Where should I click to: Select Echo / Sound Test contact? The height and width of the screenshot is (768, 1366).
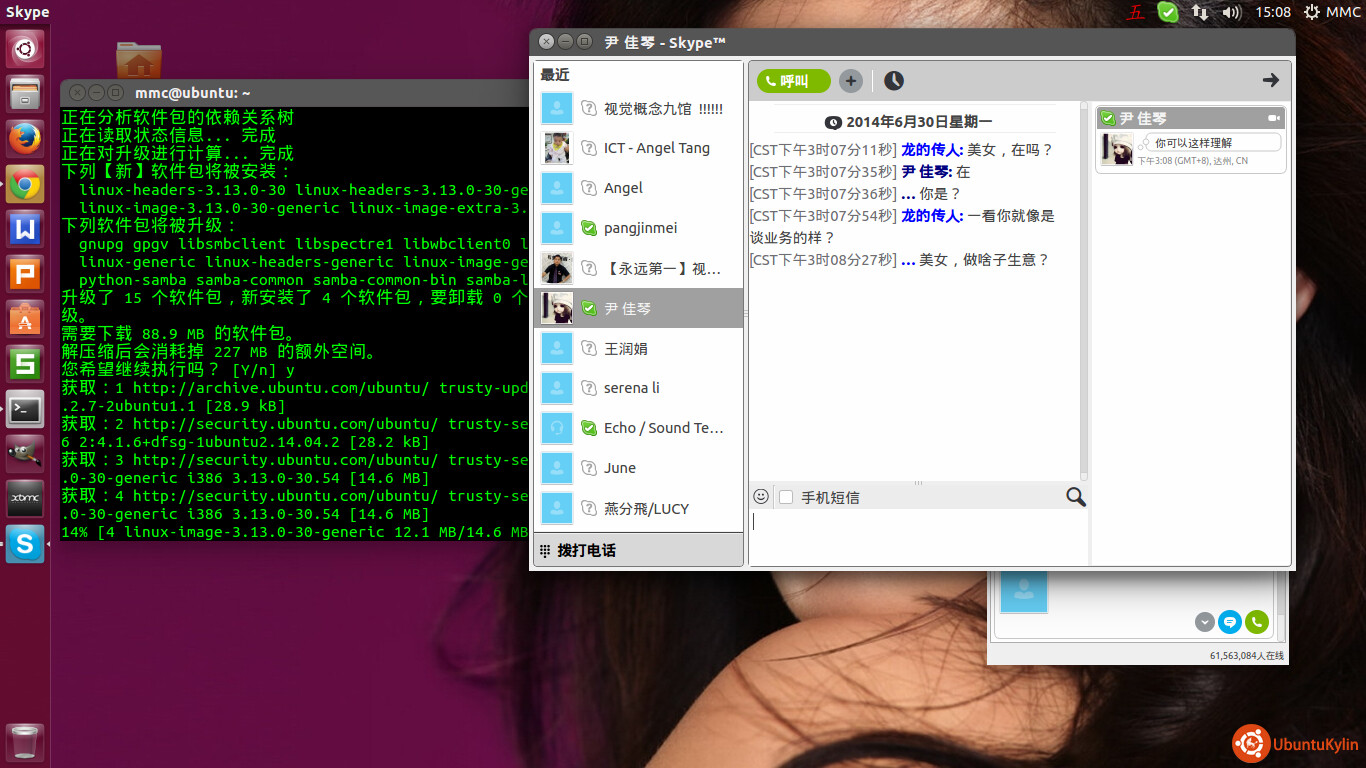[x=662, y=428]
